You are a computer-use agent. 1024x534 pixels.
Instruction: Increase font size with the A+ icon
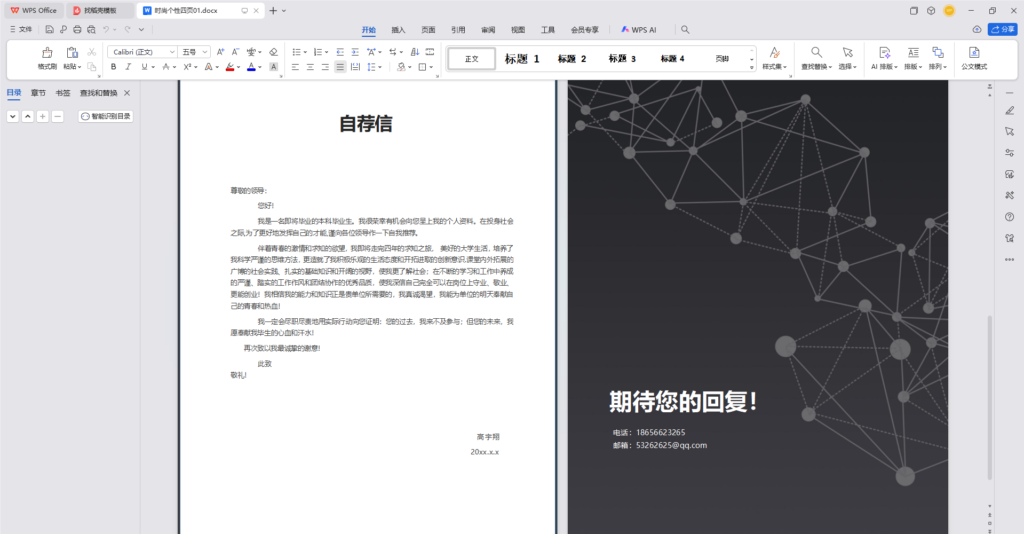click(x=221, y=52)
